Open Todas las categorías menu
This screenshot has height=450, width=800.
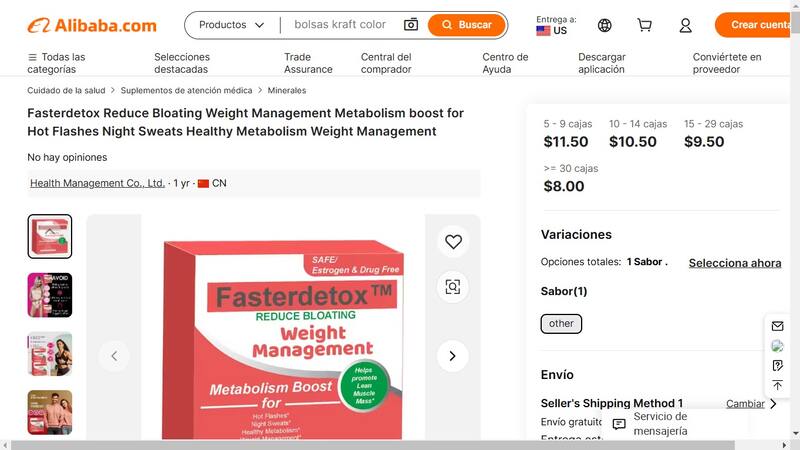[x=56, y=63]
